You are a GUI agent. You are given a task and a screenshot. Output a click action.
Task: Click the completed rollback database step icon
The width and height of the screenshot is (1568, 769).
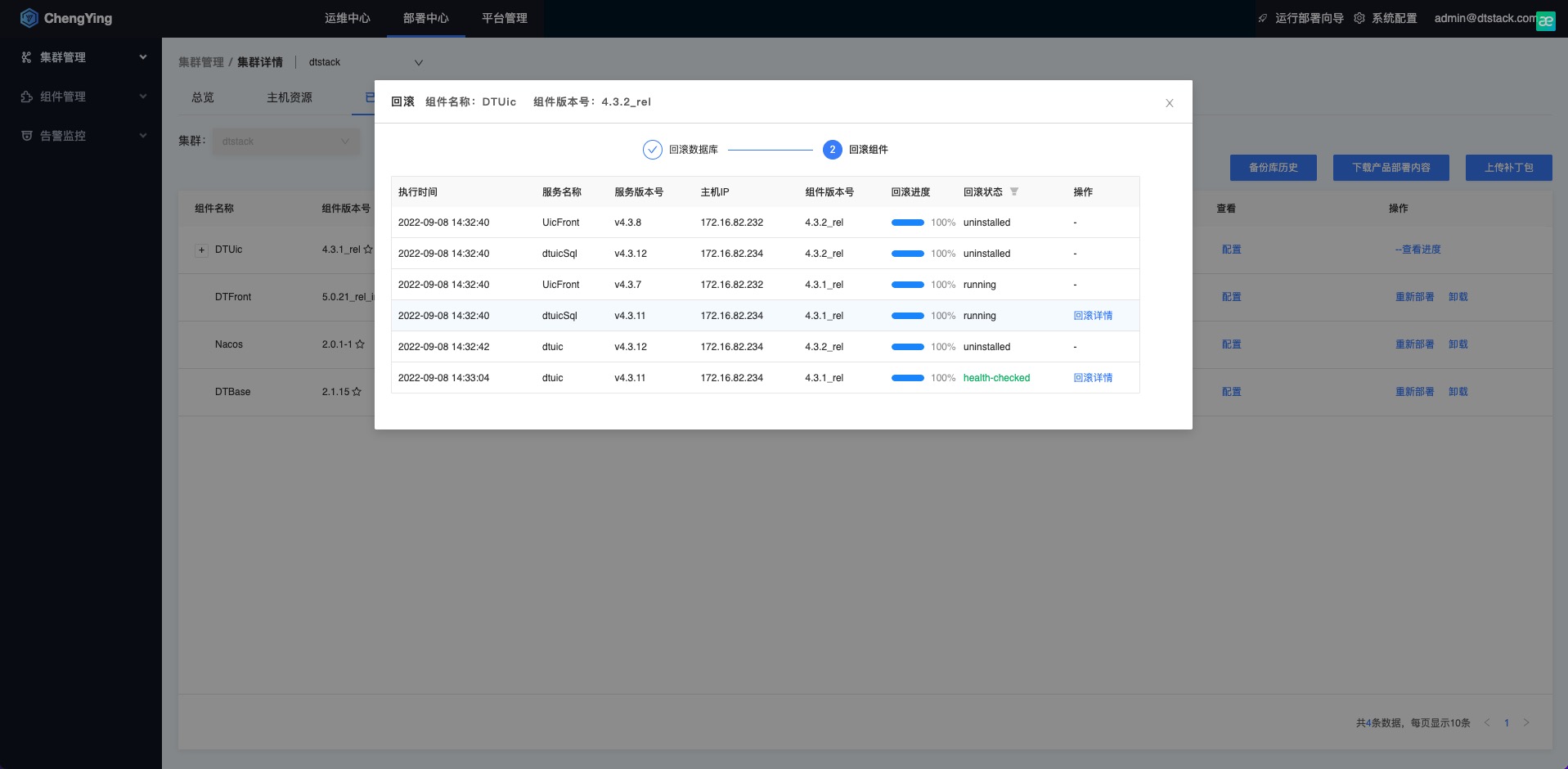tap(653, 150)
